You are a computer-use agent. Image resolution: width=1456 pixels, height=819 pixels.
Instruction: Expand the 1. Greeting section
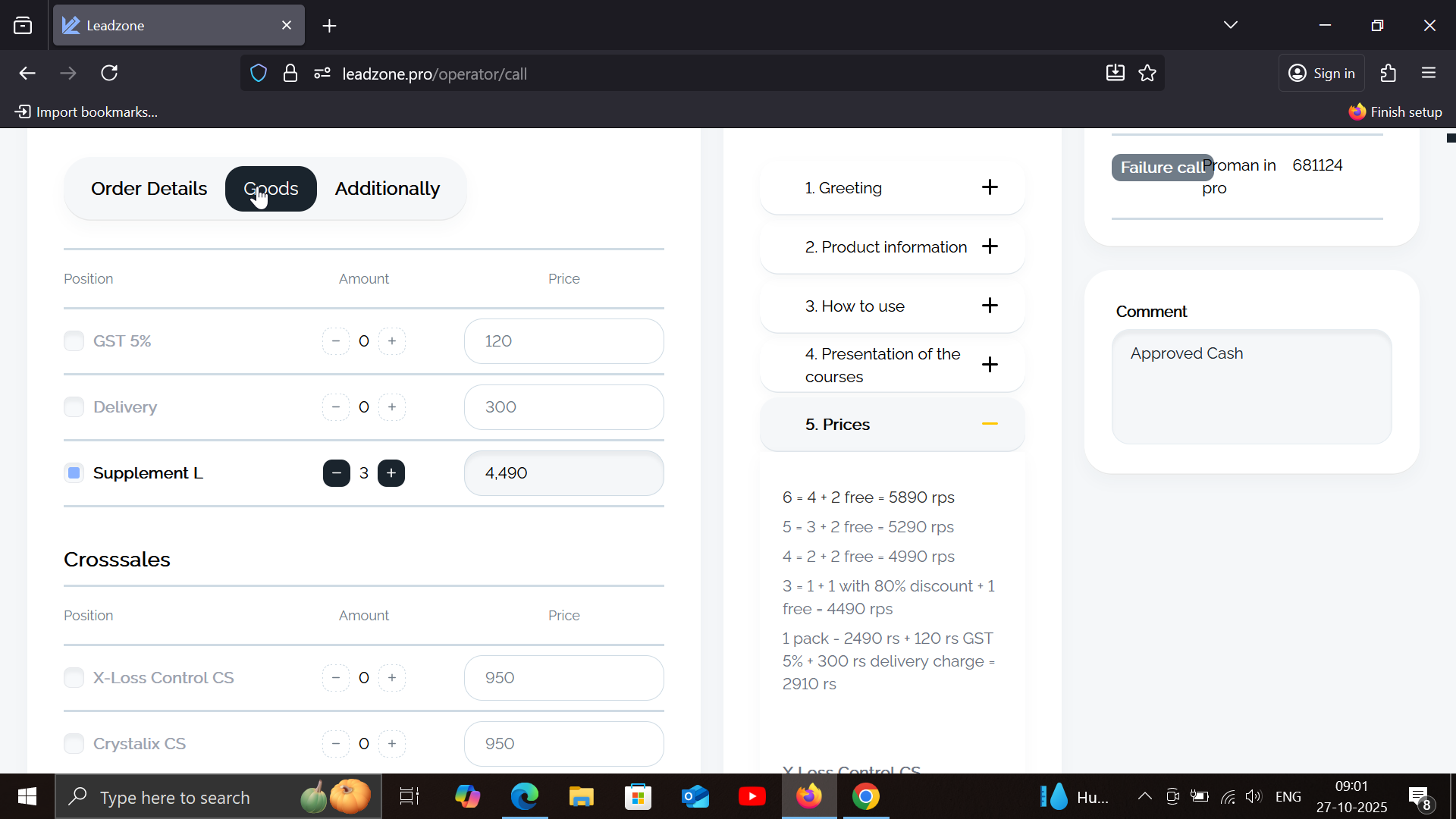click(x=990, y=187)
